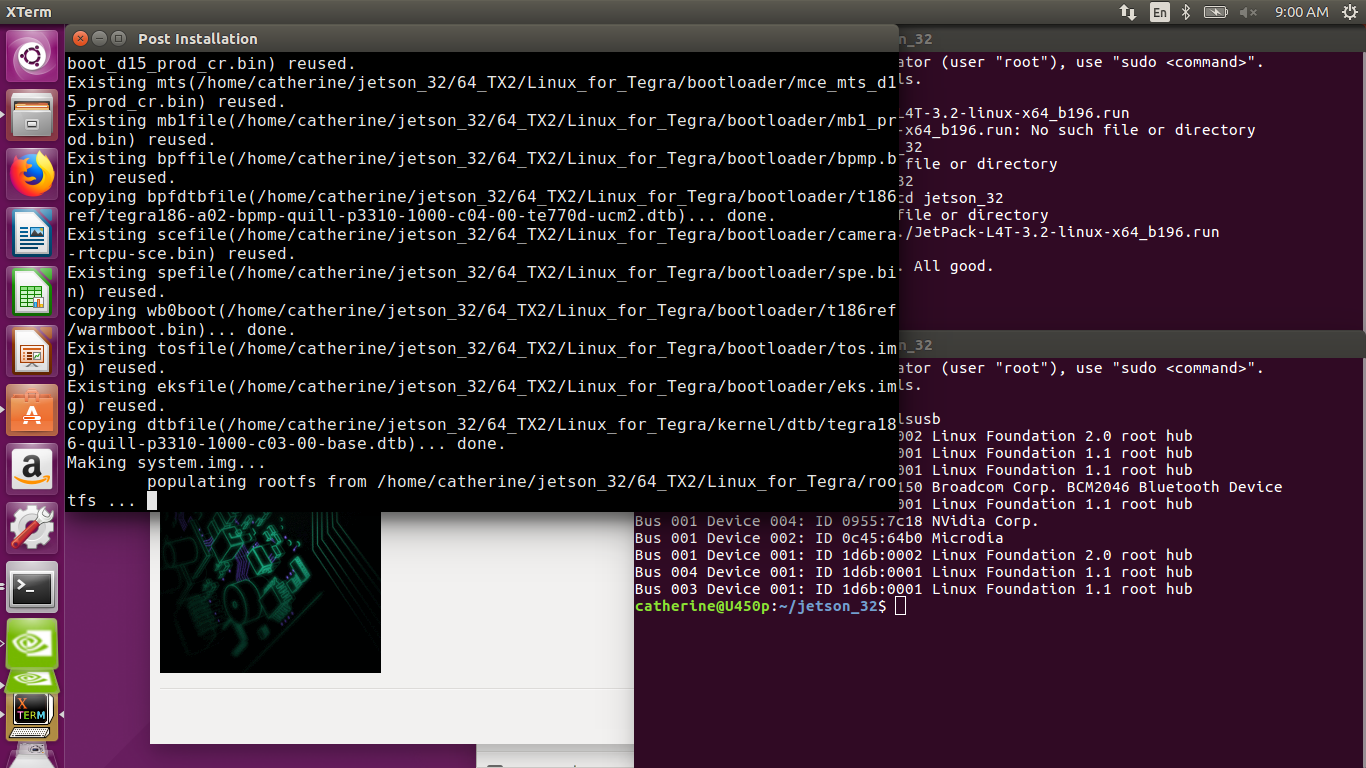The height and width of the screenshot is (768, 1366).
Task: Open the Ubuntu Software center icon
Action: (33, 410)
